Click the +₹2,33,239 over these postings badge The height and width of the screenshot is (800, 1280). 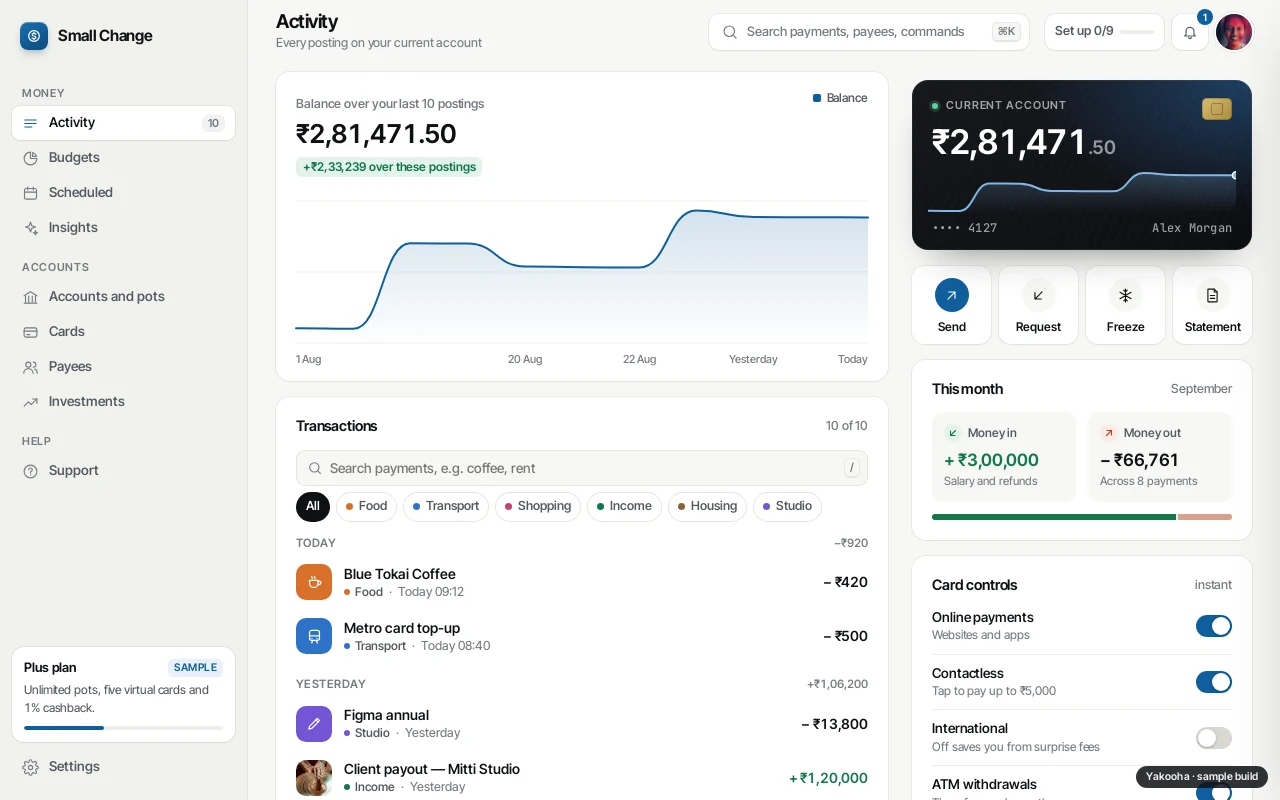[x=389, y=167]
